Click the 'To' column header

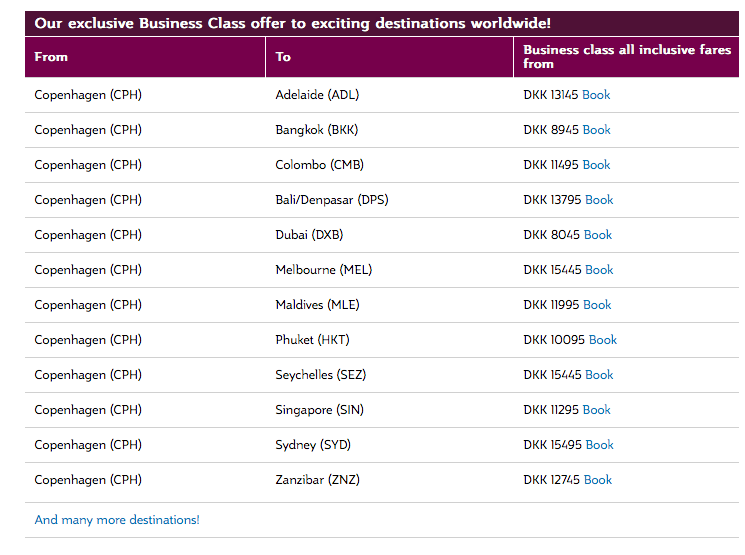click(283, 57)
